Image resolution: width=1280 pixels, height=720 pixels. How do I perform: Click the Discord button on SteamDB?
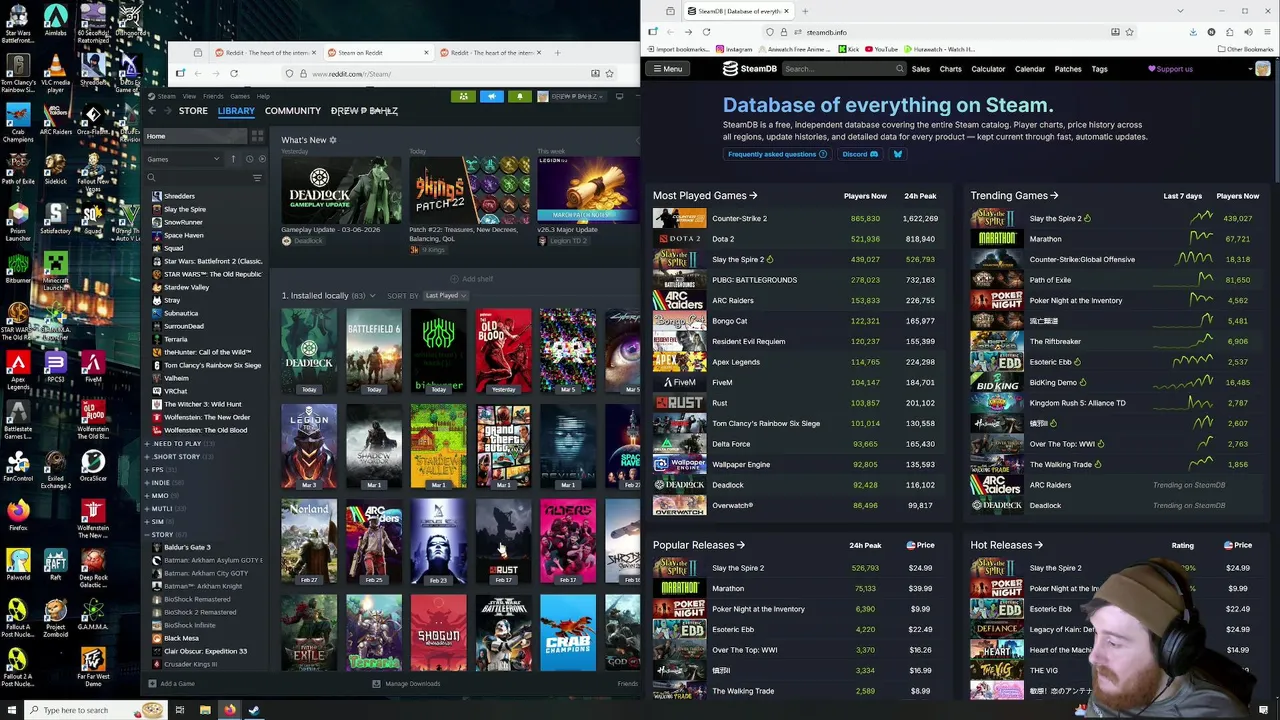(860, 154)
